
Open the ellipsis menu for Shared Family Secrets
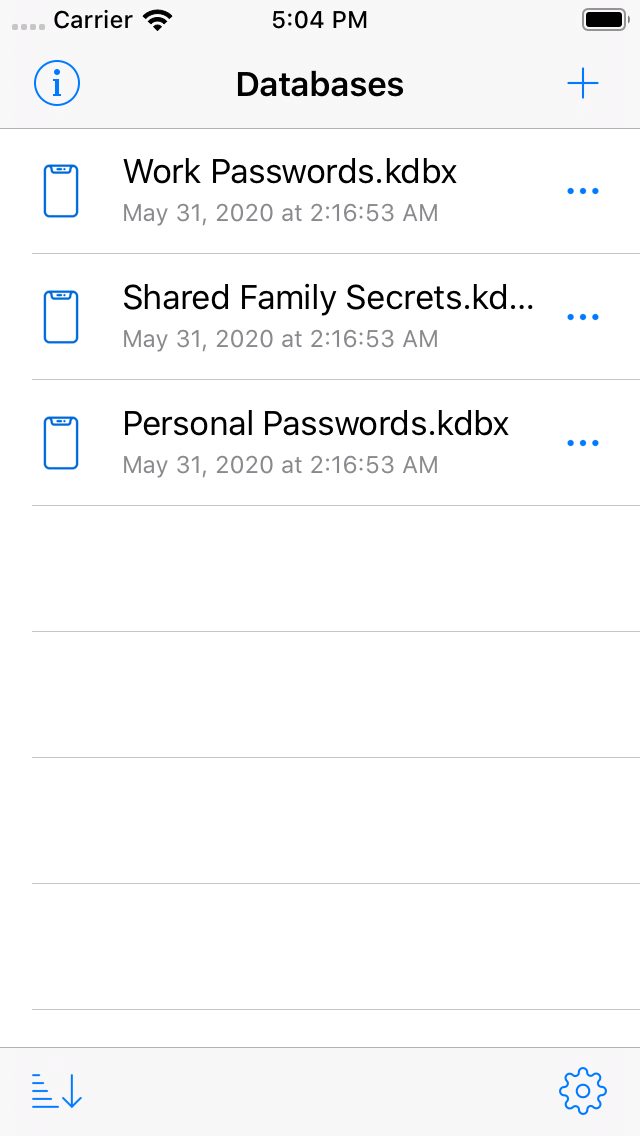(583, 315)
